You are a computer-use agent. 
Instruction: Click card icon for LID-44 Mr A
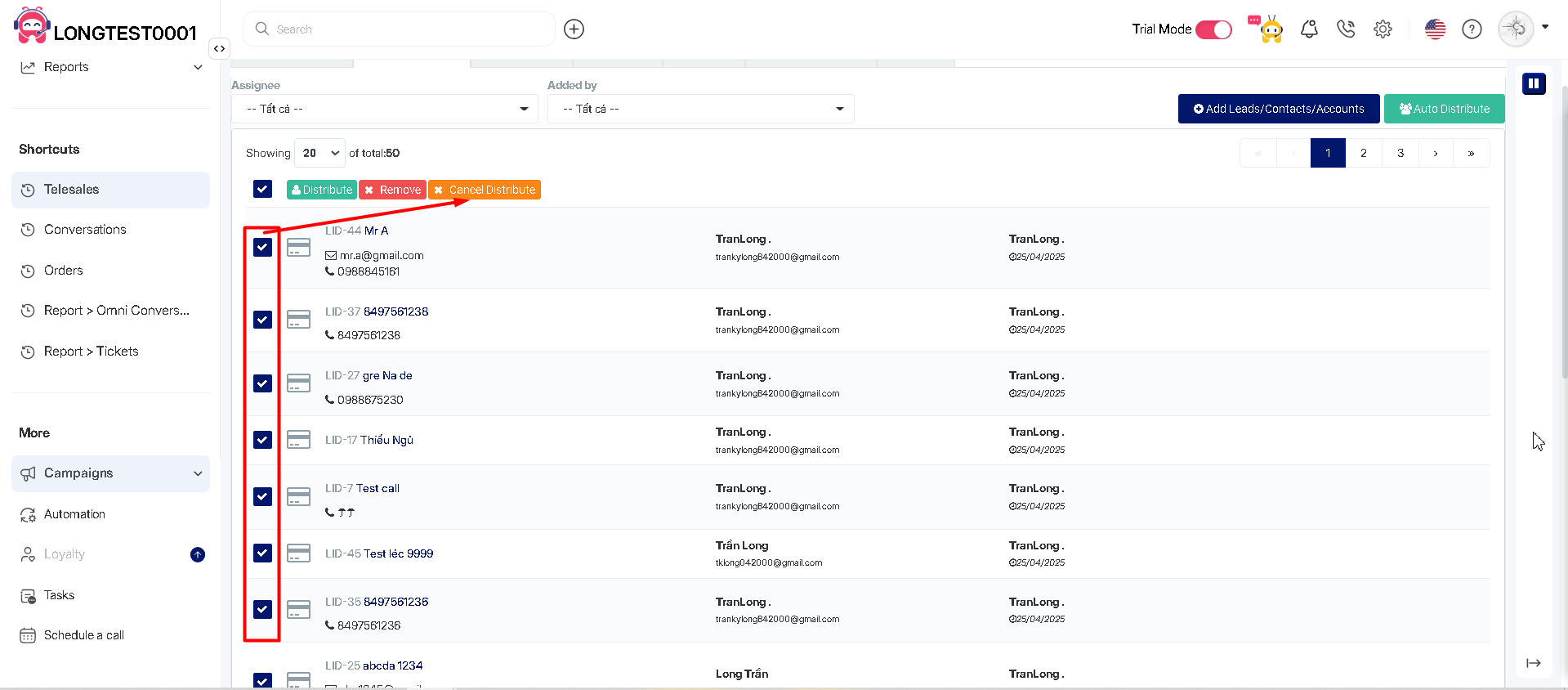pos(299,247)
